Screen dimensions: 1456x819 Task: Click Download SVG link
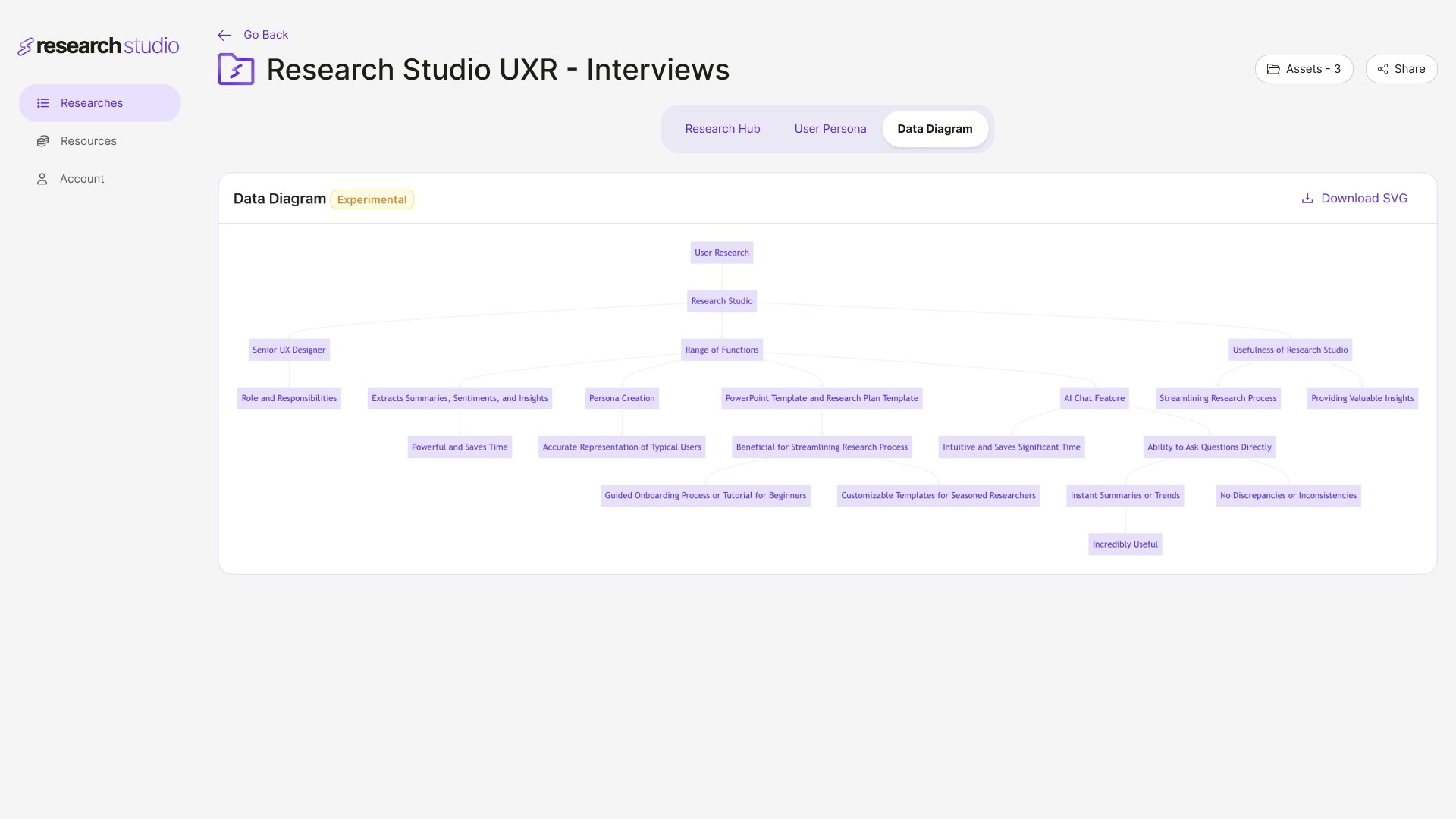[x=1354, y=199]
